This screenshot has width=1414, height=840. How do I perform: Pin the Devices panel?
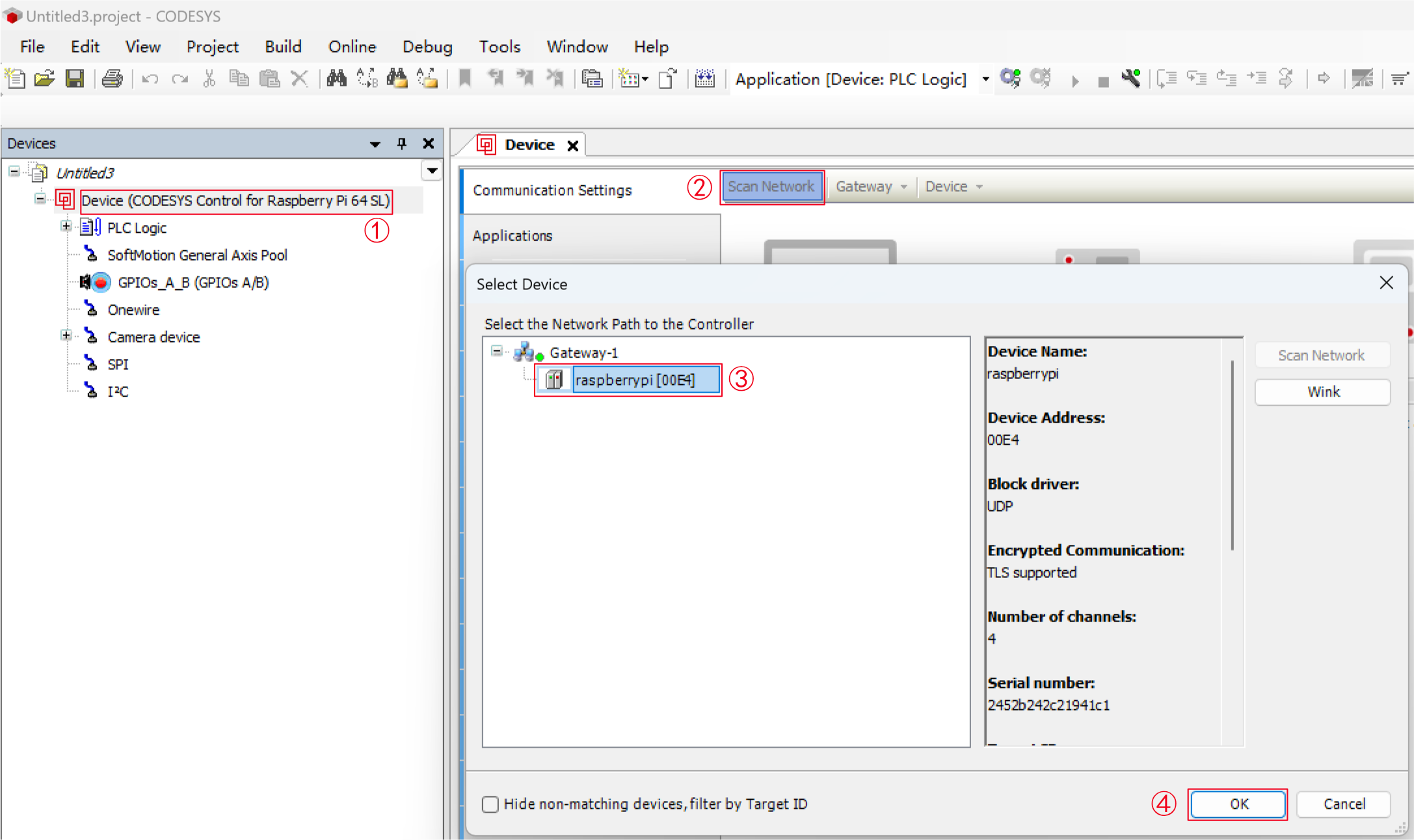click(401, 143)
